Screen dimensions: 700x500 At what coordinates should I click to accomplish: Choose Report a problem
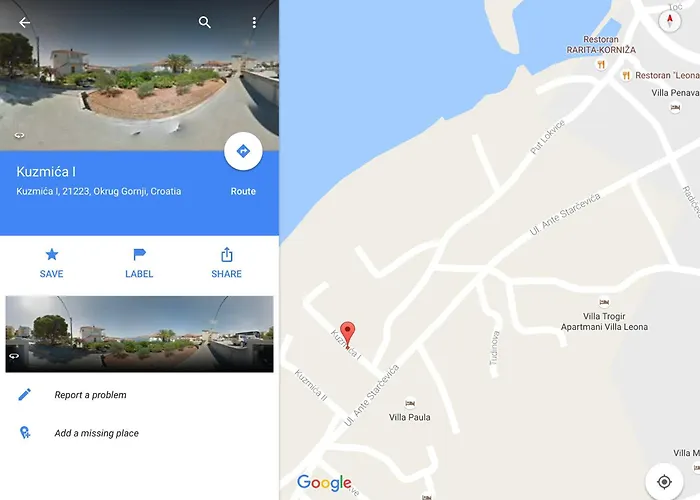tap(90, 395)
